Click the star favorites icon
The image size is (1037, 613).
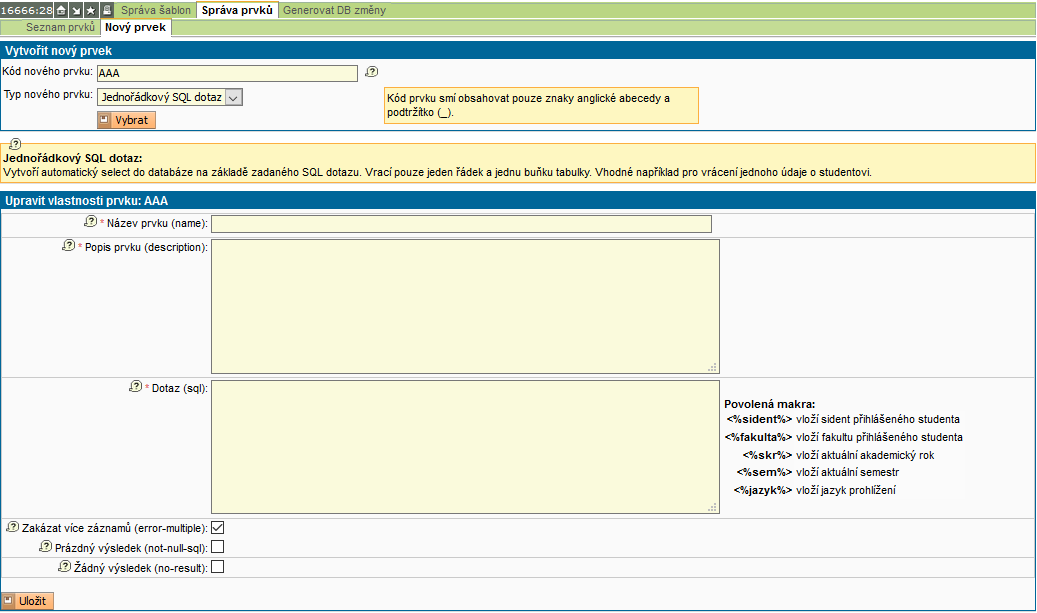click(x=91, y=10)
